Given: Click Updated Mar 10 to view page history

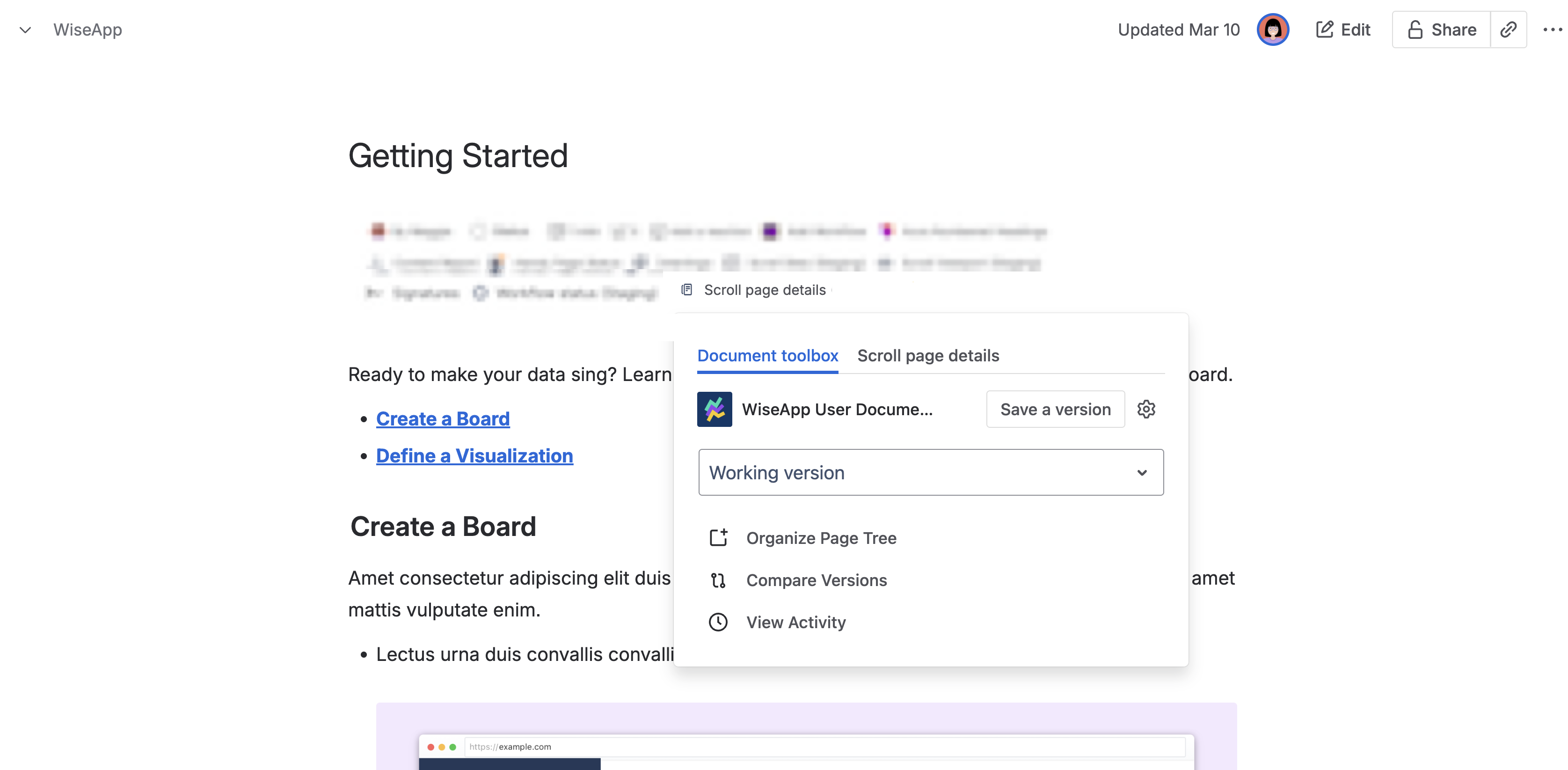Looking at the screenshot, I should click(1178, 29).
